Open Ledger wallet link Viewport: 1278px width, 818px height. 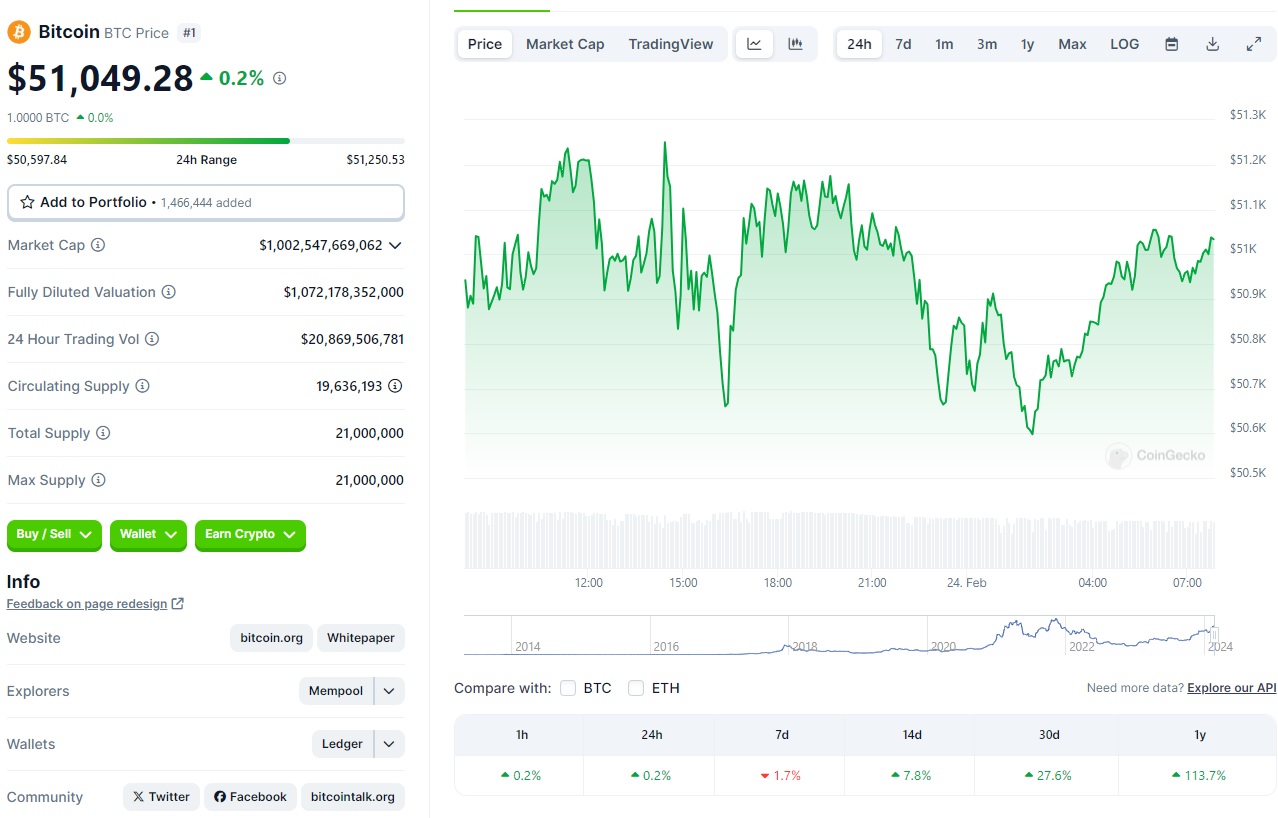(342, 744)
